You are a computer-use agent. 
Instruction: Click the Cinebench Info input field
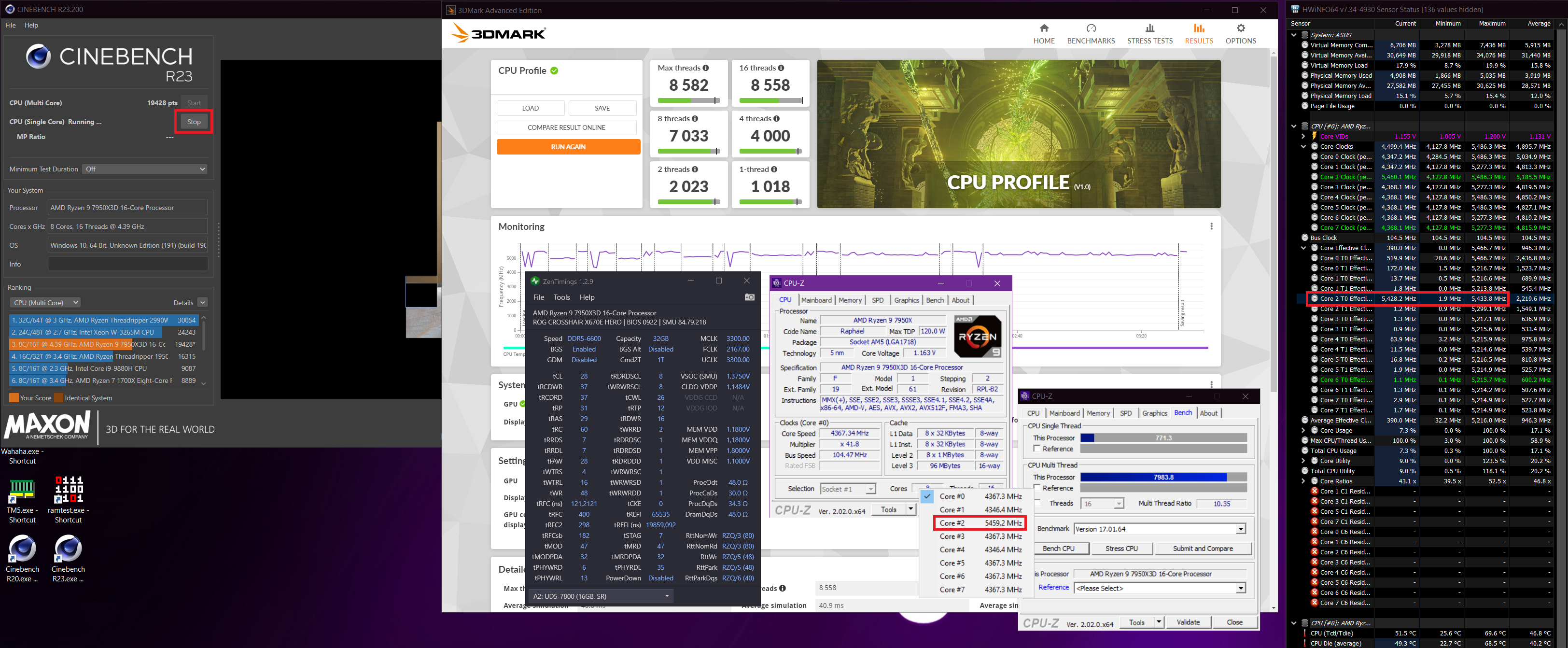(128, 264)
